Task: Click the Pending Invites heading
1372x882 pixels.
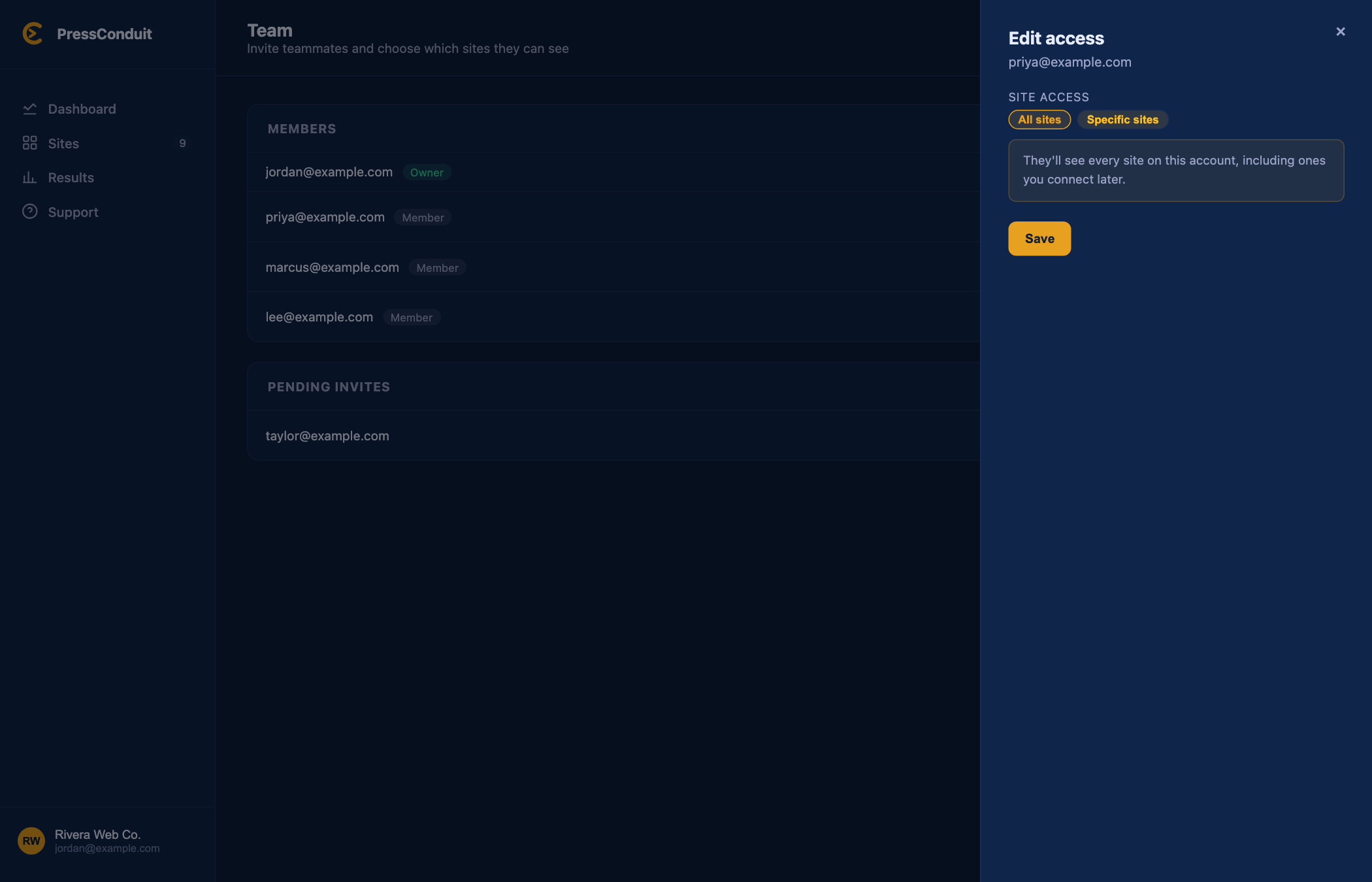Action: coord(329,387)
